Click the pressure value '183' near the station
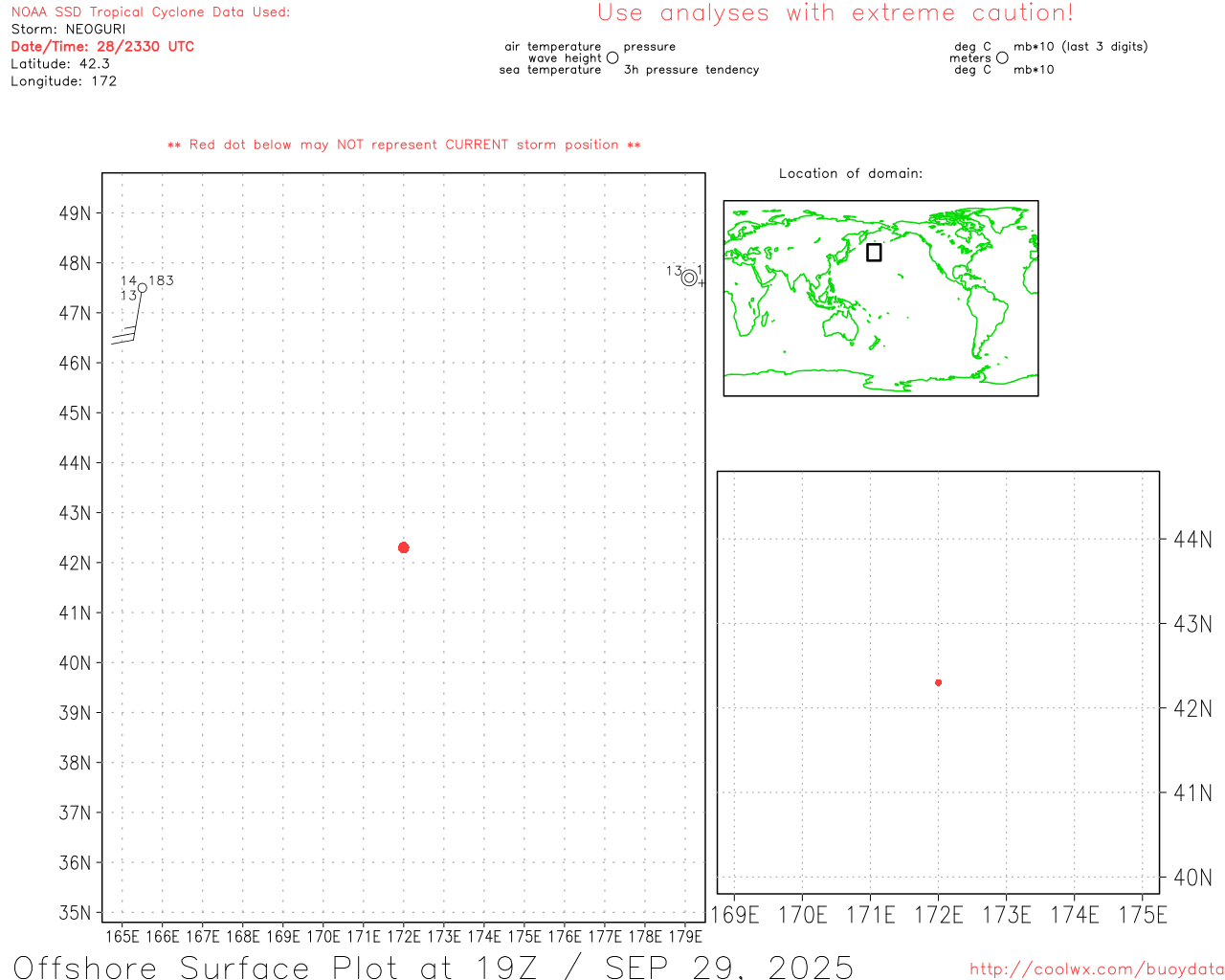This screenshot has width=1225, height=980. [x=162, y=280]
